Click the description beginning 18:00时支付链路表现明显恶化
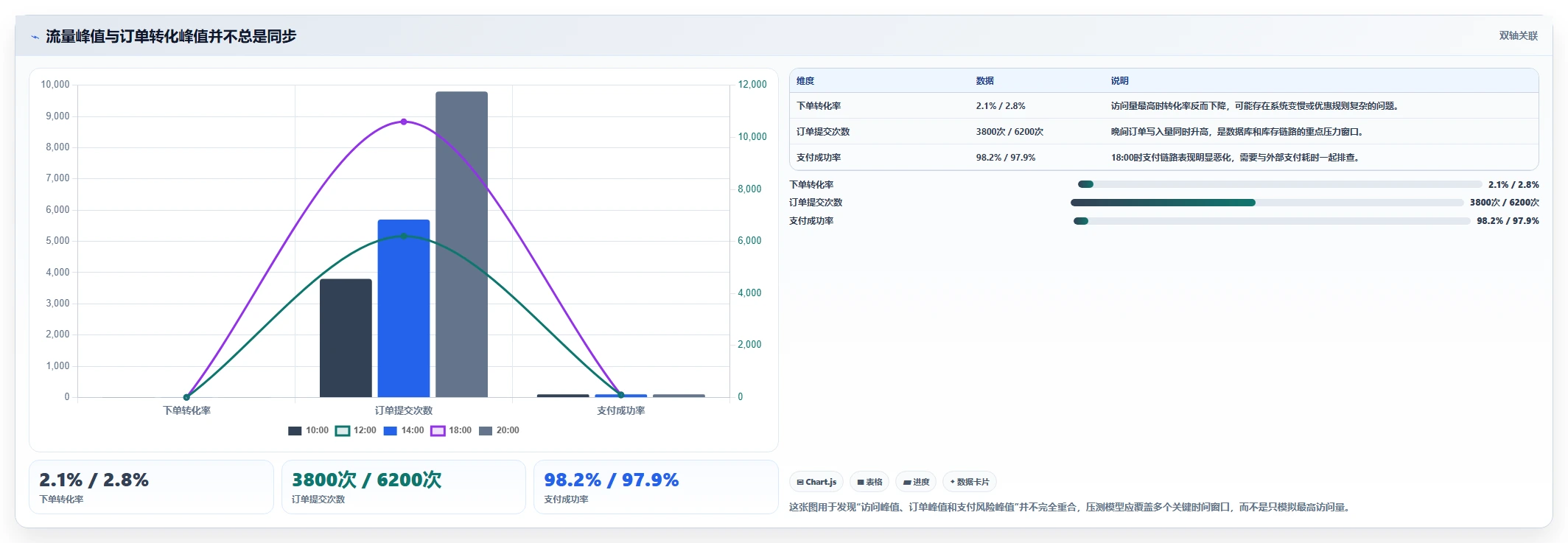Image resolution: width=1568 pixels, height=543 pixels. pyautogui.click(x=1235, y=158)
